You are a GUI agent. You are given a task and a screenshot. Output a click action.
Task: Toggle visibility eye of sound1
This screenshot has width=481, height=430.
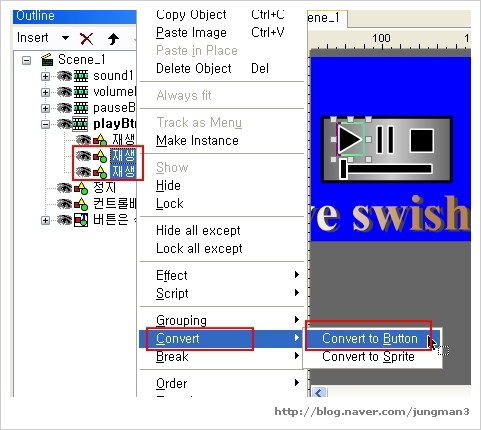(64, 76)
